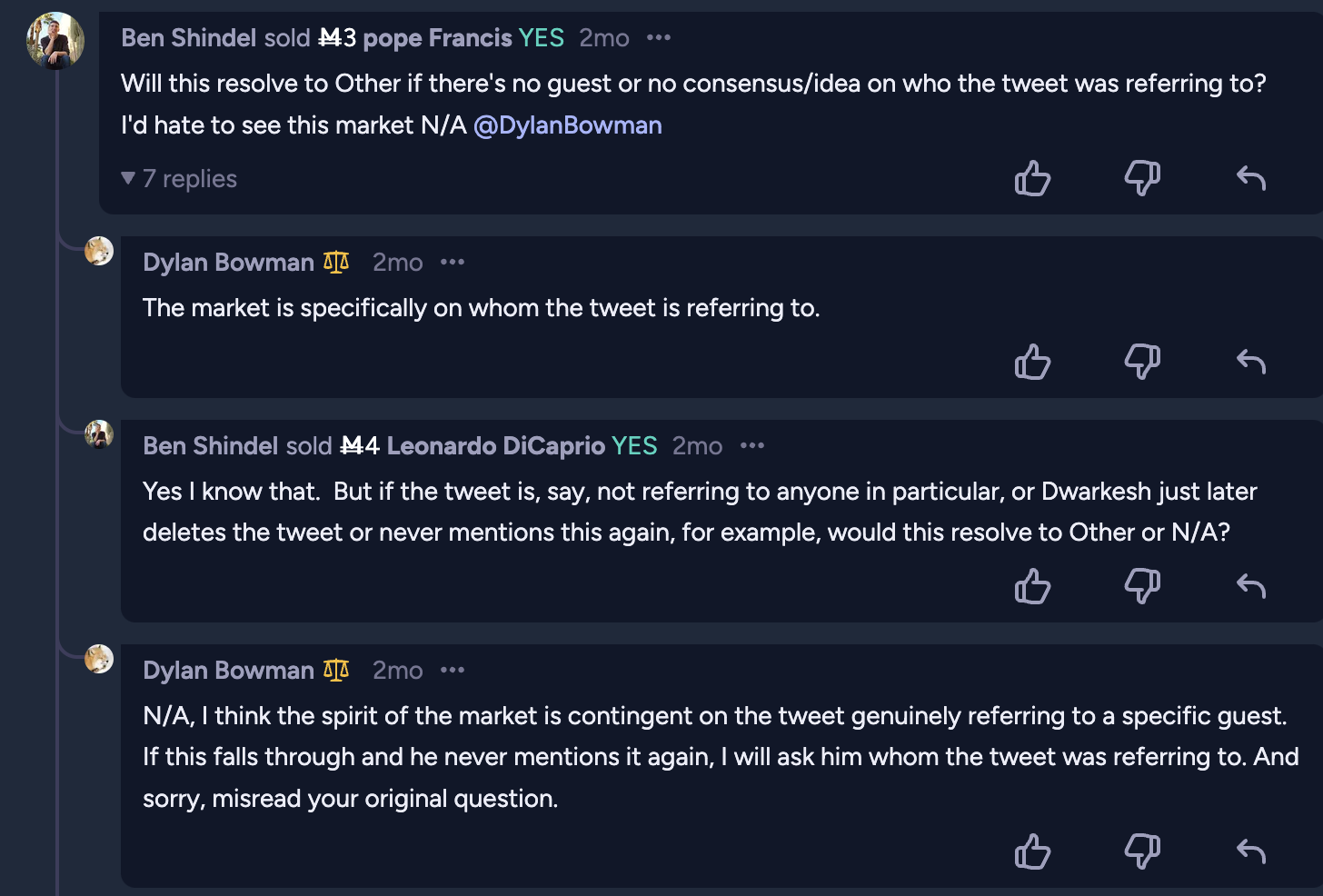This screenshot has width=1323, height=896.
Task: Like Ben Shindel's pope Francis comment
Action: pos(1032,178)
